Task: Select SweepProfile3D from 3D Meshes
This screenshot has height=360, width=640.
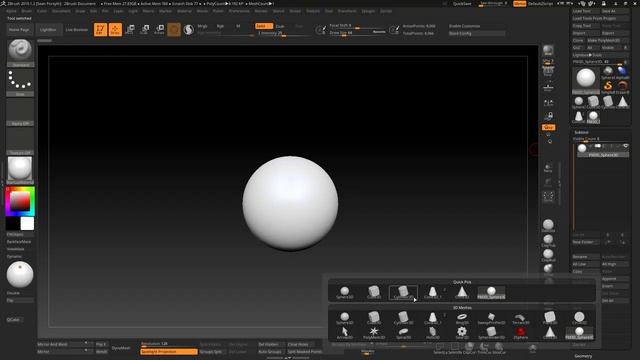Action: pyautogui.click(x=491, y=318)
